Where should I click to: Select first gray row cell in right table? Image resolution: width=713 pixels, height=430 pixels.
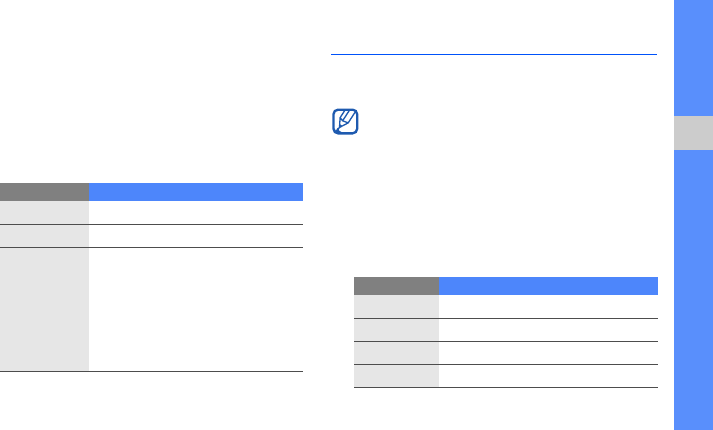tap(396, 306)
